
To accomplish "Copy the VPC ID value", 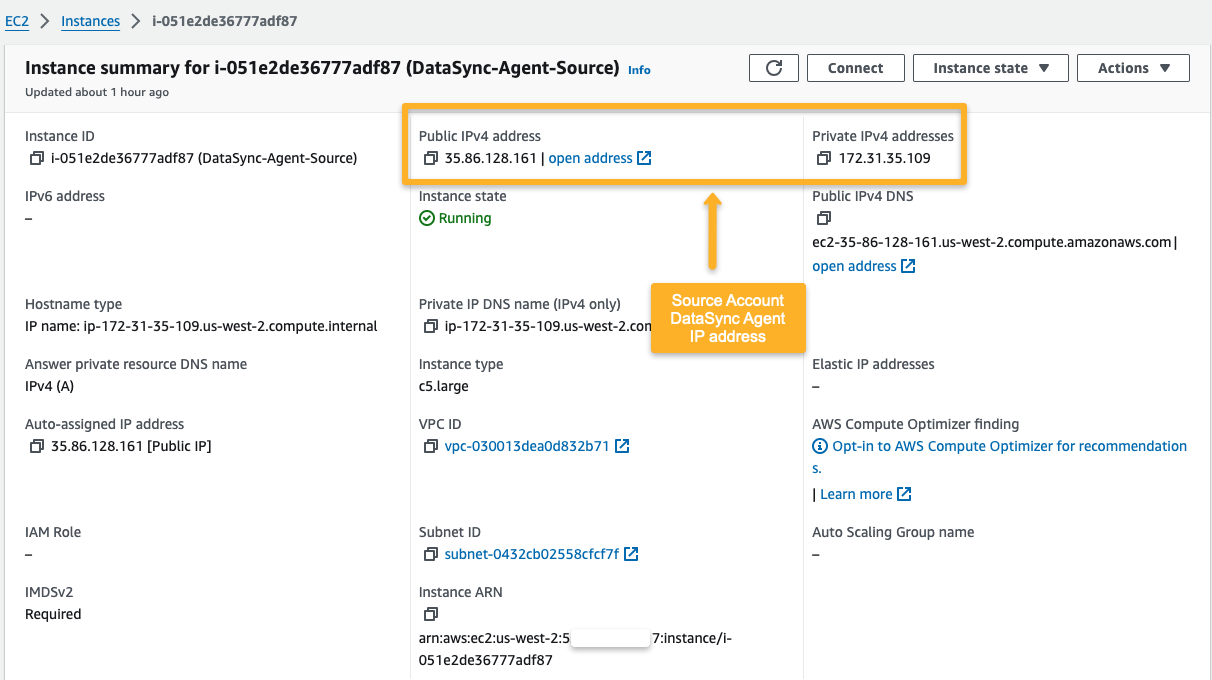I will click(x=431, y=446).
